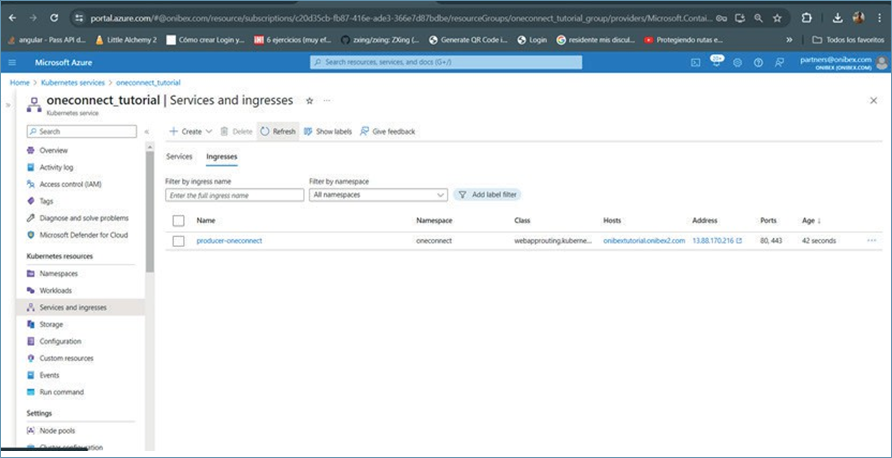Open Todos los favoritos folder
Screen dimensions: 892x458
pyautogui.click(x=847, y=40)
